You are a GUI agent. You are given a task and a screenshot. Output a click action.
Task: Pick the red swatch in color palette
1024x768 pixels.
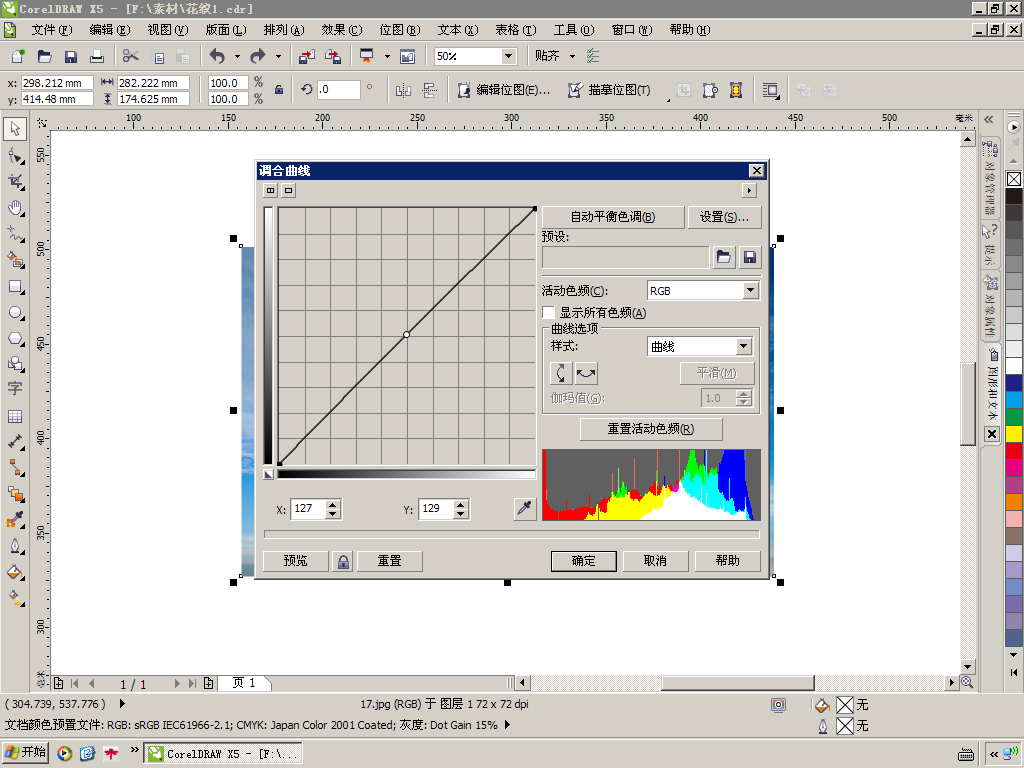tap(1014, 450)
